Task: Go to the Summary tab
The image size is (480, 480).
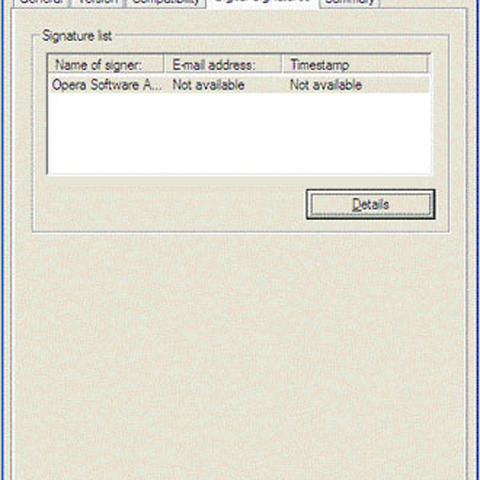Action: tap(350, 3)
